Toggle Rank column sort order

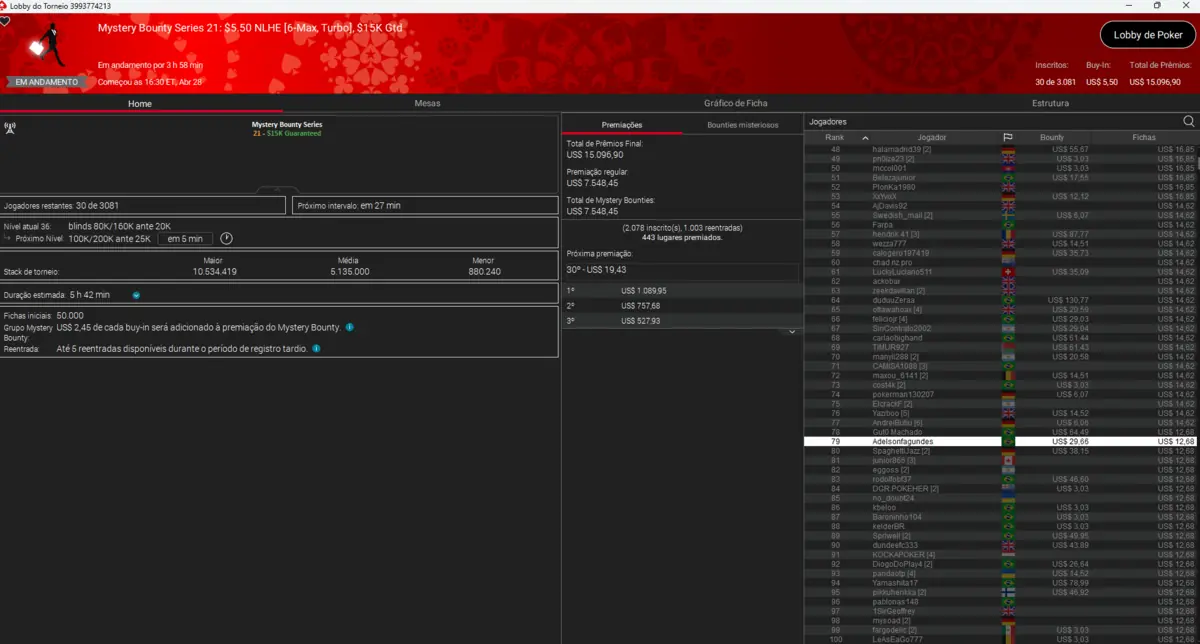point(865,137)
